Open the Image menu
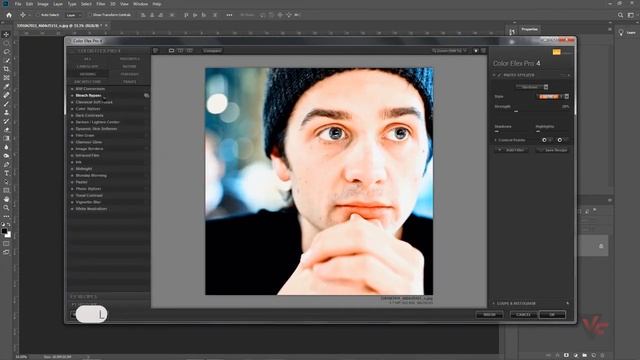 [x=43, y=4]
